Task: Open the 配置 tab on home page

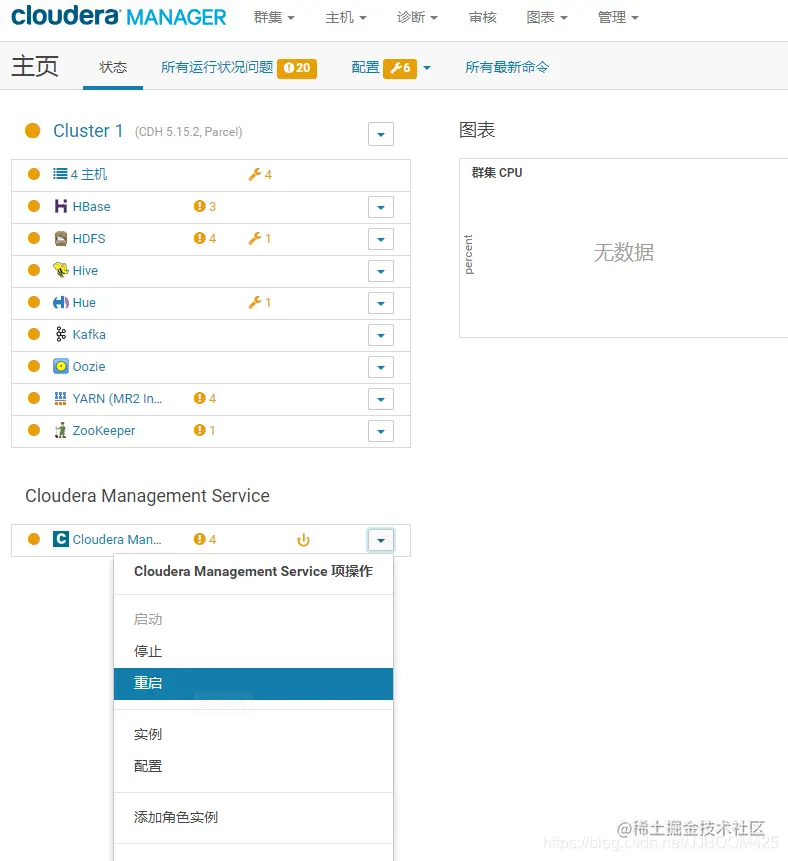Action: pyautogui.click(x=365, y=67)
